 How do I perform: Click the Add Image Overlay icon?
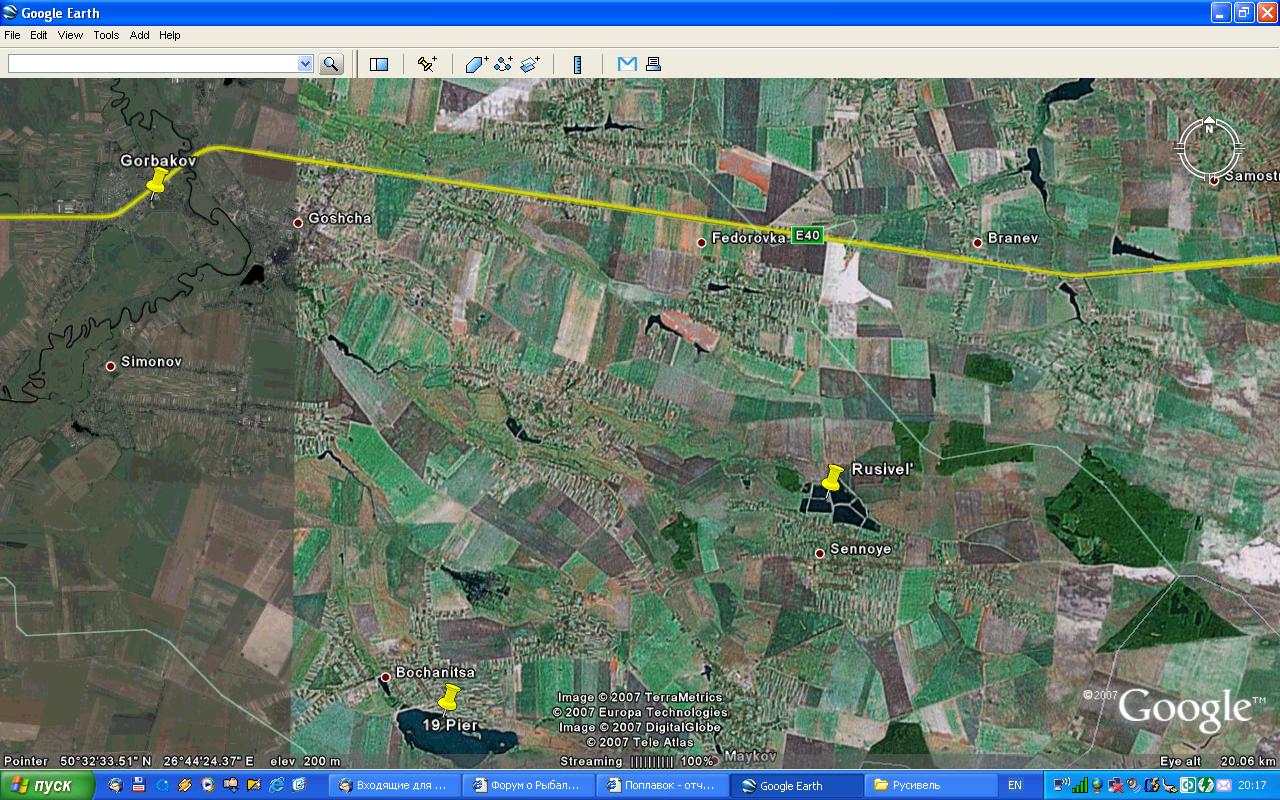(530, 64)
